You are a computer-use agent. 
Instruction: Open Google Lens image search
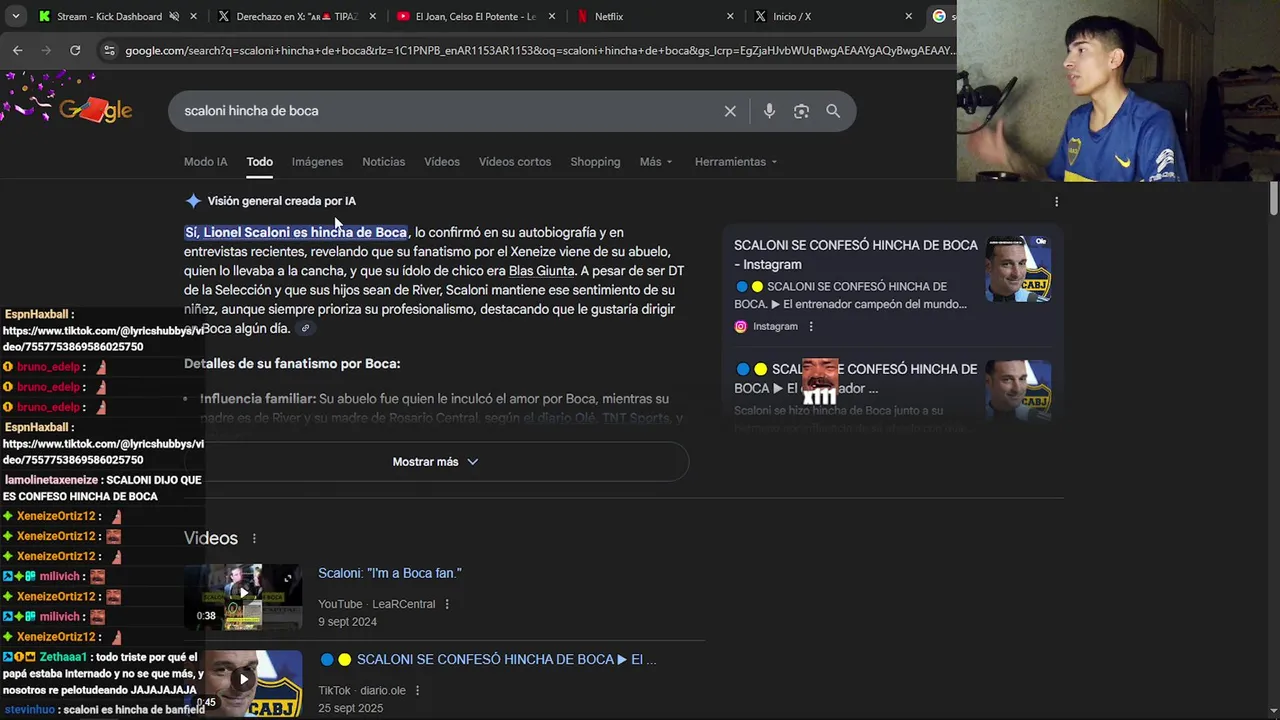(801, 111)
